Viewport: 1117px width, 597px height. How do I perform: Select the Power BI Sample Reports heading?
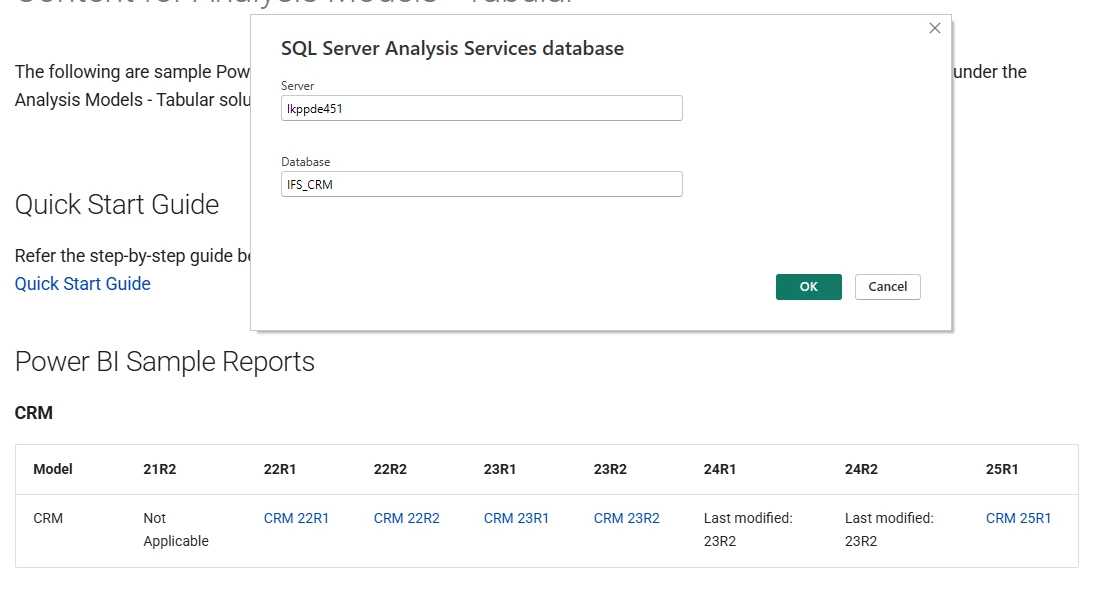tap(165, 361)
